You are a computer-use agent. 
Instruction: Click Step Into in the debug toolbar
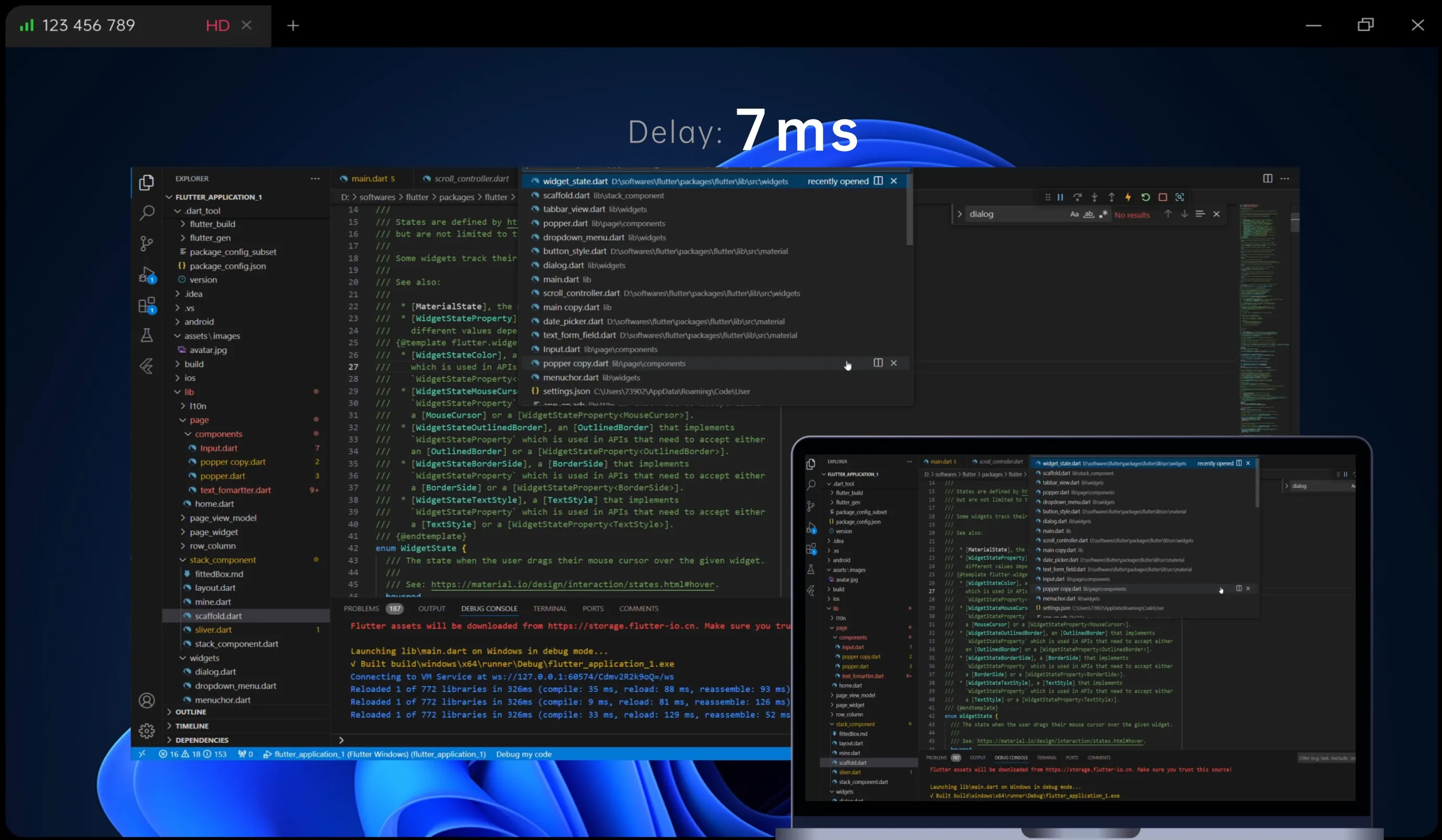[1094, 197]
